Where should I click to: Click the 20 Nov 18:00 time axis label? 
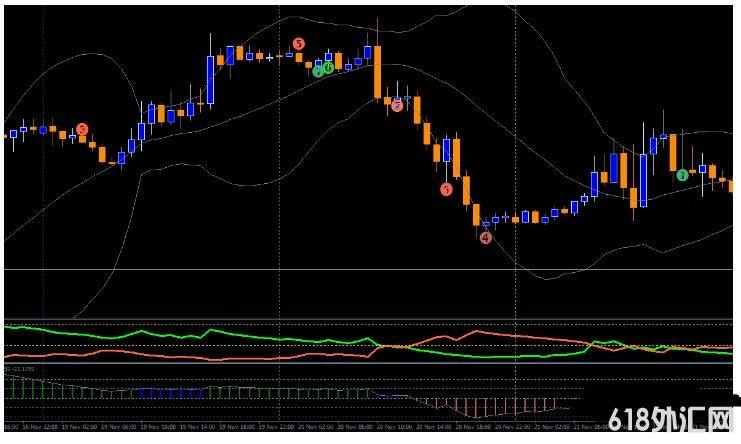(472, 427)
